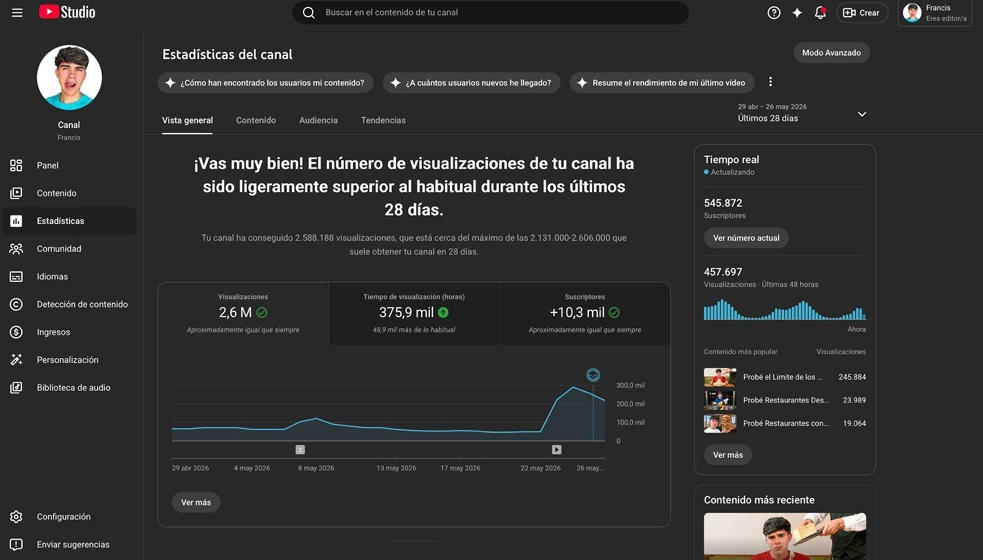Image resolution: width=983 pixels, height=560 pixels.
Task: Open the Personalización wand icon
Action: [x=16, y=360]
